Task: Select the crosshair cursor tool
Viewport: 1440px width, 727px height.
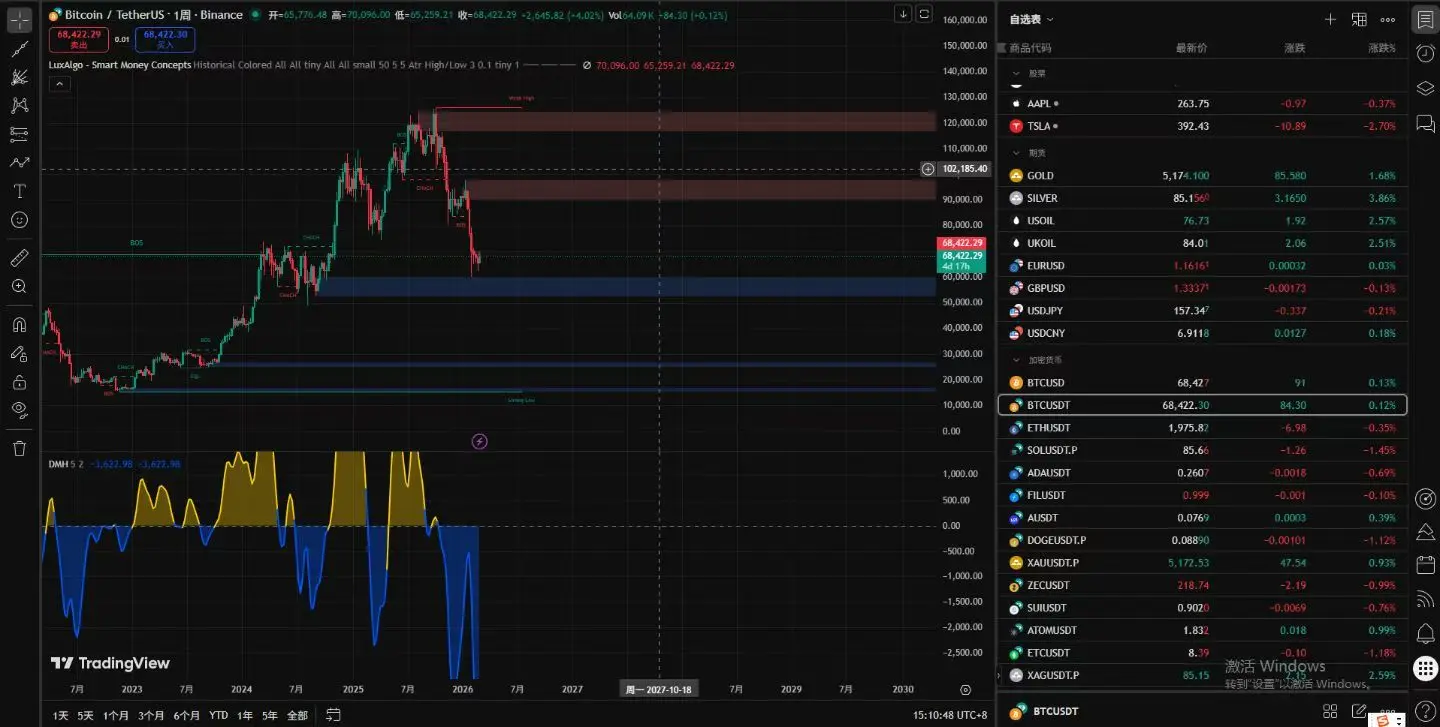Action: (19, 19)
